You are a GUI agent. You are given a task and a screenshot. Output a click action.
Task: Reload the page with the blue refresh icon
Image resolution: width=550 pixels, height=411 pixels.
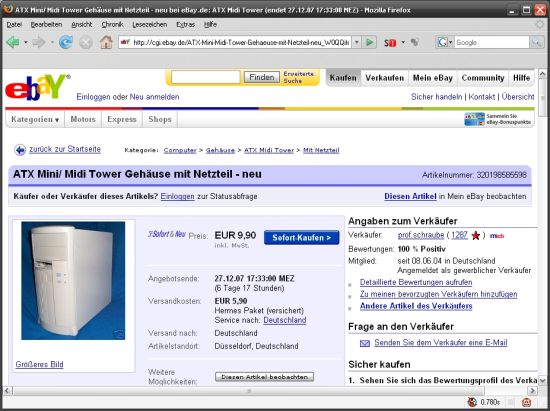66,42
